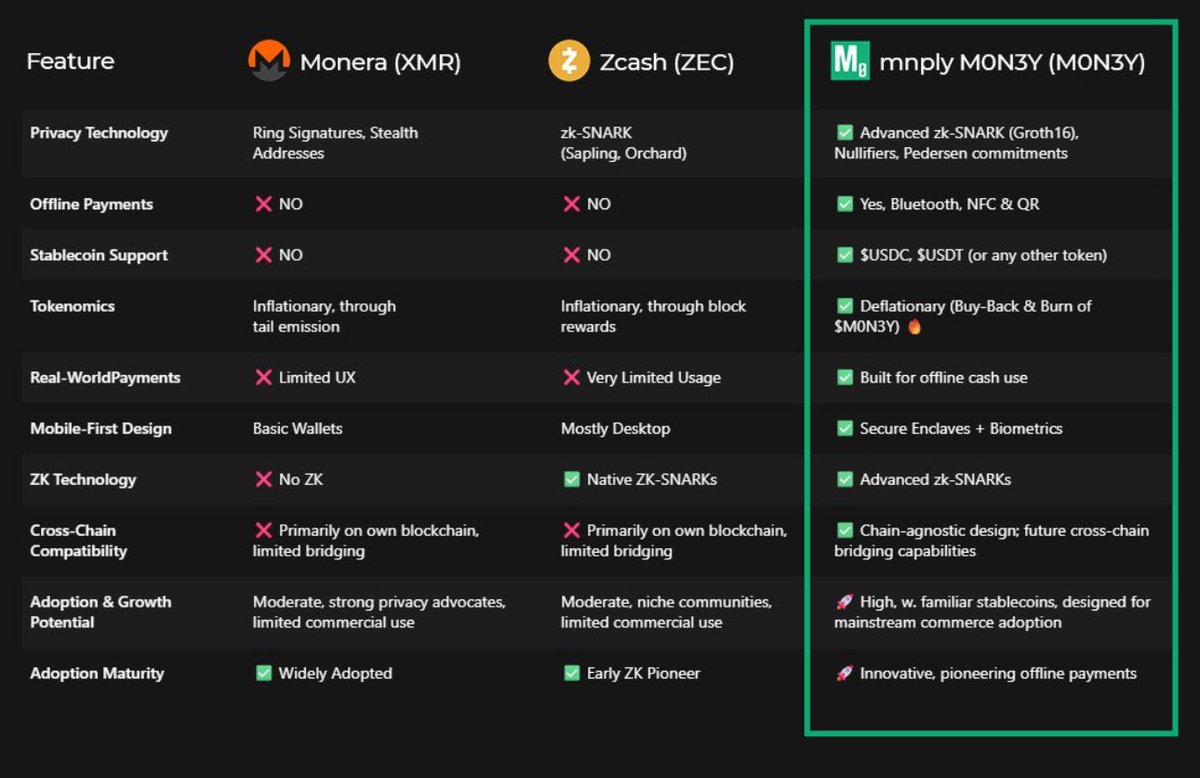Viewport: 1200px width, 778px height.
Task: Select the "Inflationary, through tail emission" cell
Action: (x=324, y=316)
